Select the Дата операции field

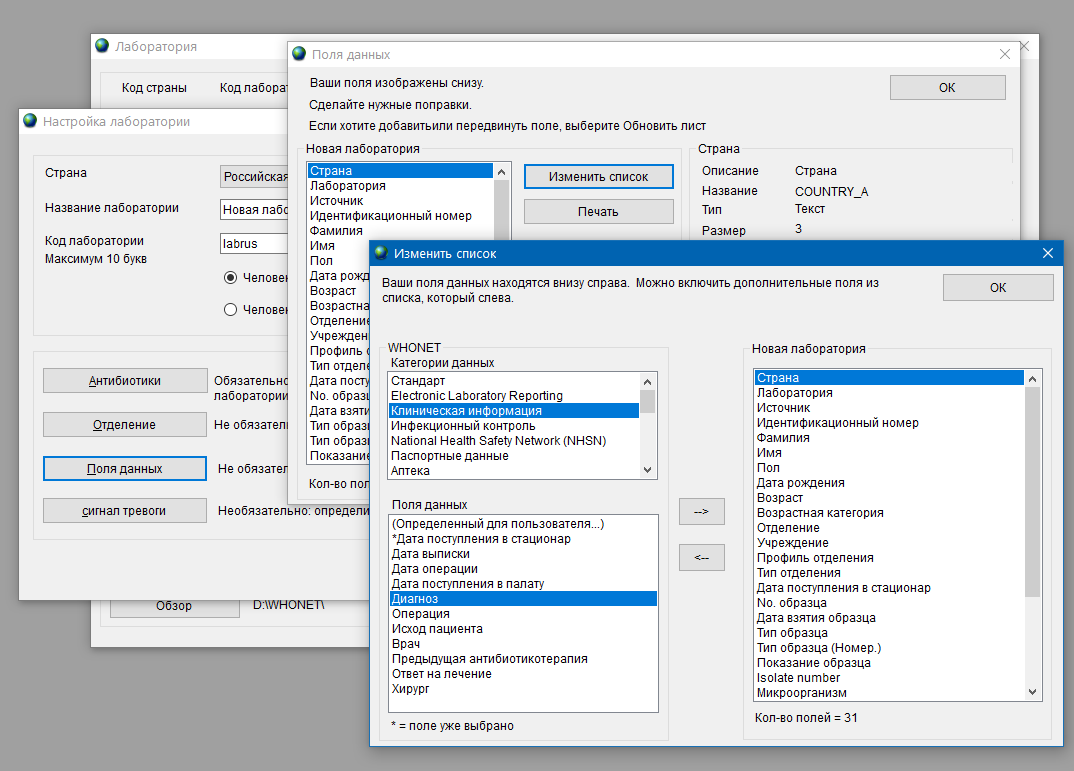click(523, 569)
